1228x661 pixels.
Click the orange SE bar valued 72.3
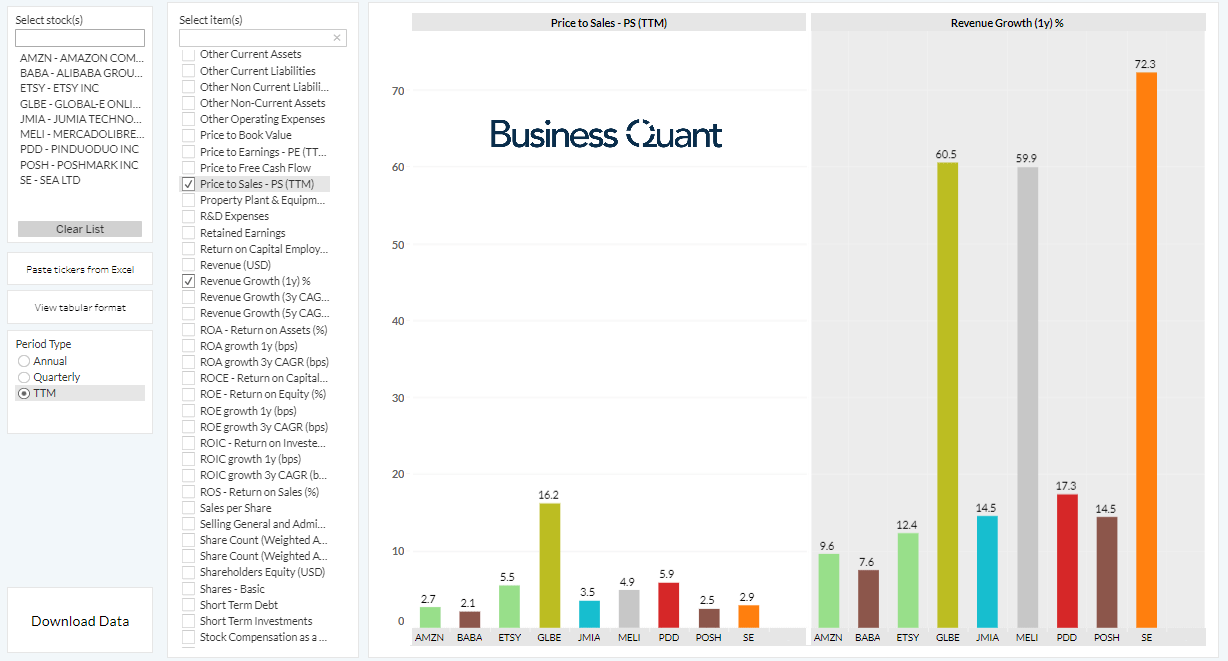click(x=1146, y=350)
